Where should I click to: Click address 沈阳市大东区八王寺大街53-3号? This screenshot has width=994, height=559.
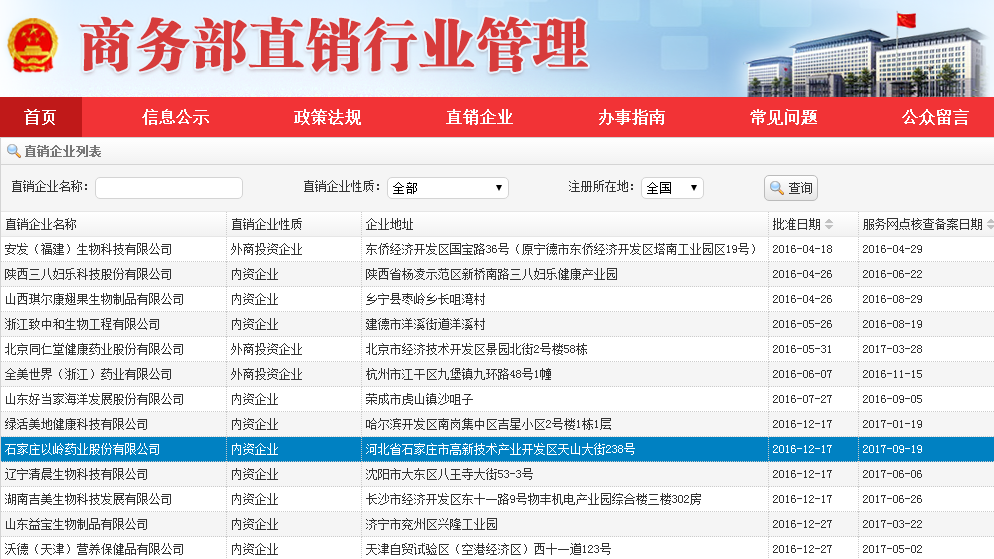pyautogui.click(x=449, y=474)
